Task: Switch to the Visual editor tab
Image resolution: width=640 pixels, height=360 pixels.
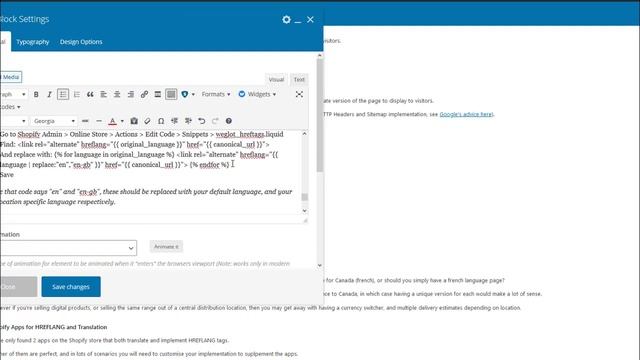Action: pyautogui.click(x=276, y=80)
